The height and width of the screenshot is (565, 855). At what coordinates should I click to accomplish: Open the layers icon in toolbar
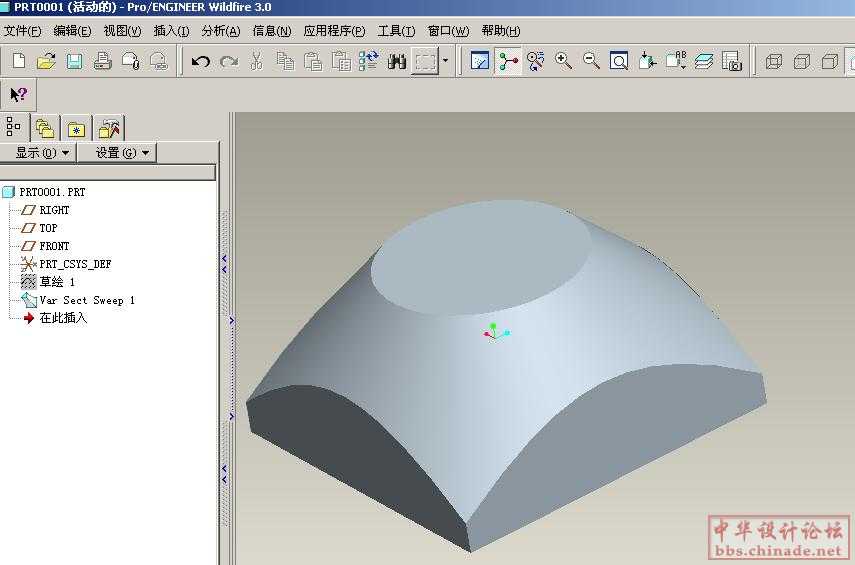(704, 61)
